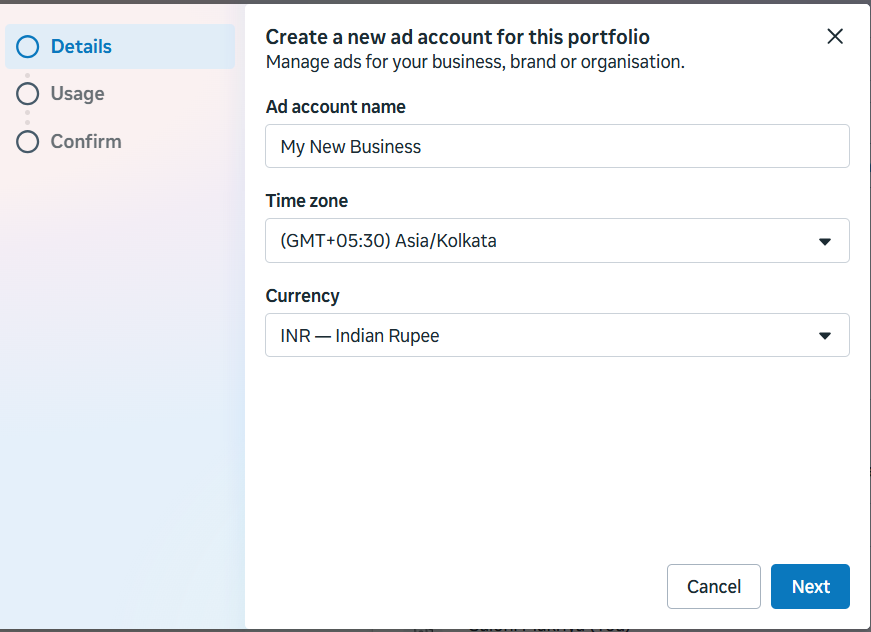
Task: Select the Usage step
Action: click(x=76, y=93)
